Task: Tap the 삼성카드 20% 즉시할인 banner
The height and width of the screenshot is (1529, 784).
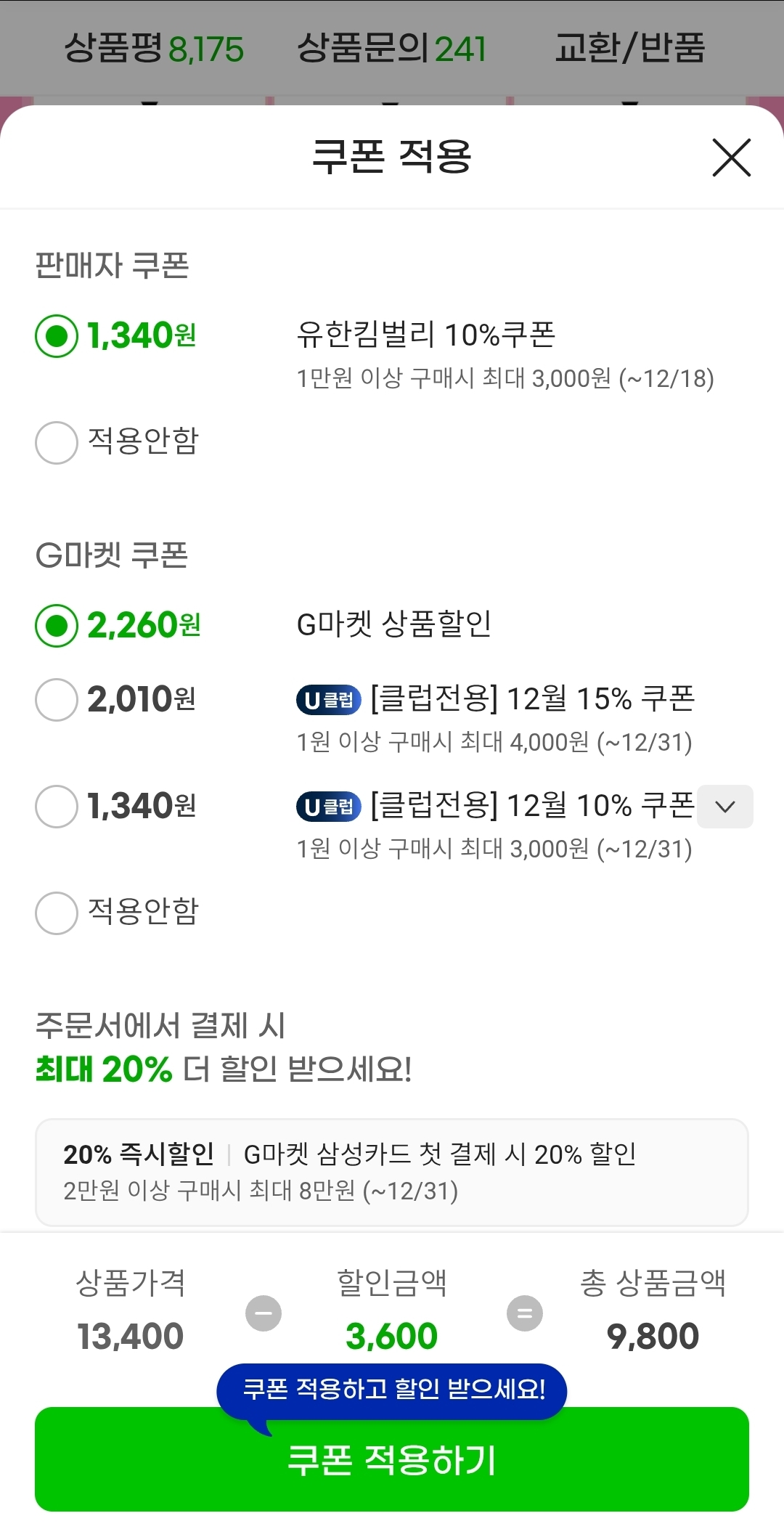Action: 391,1172
